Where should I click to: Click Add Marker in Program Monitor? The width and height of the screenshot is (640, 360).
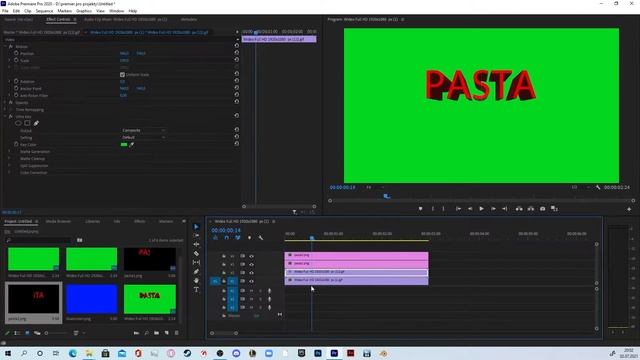click(x=420, y=209)
